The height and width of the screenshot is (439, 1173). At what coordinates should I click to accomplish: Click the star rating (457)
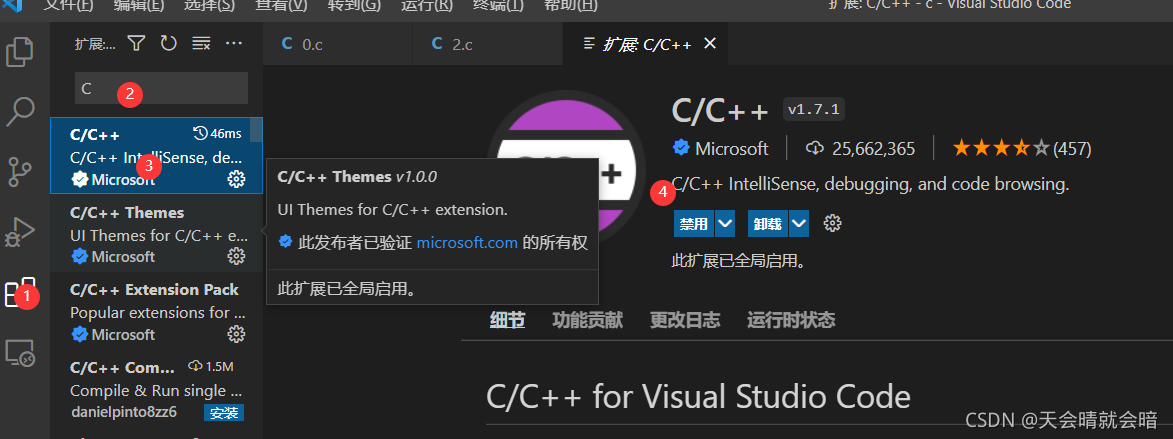(x=1022, y=149)
